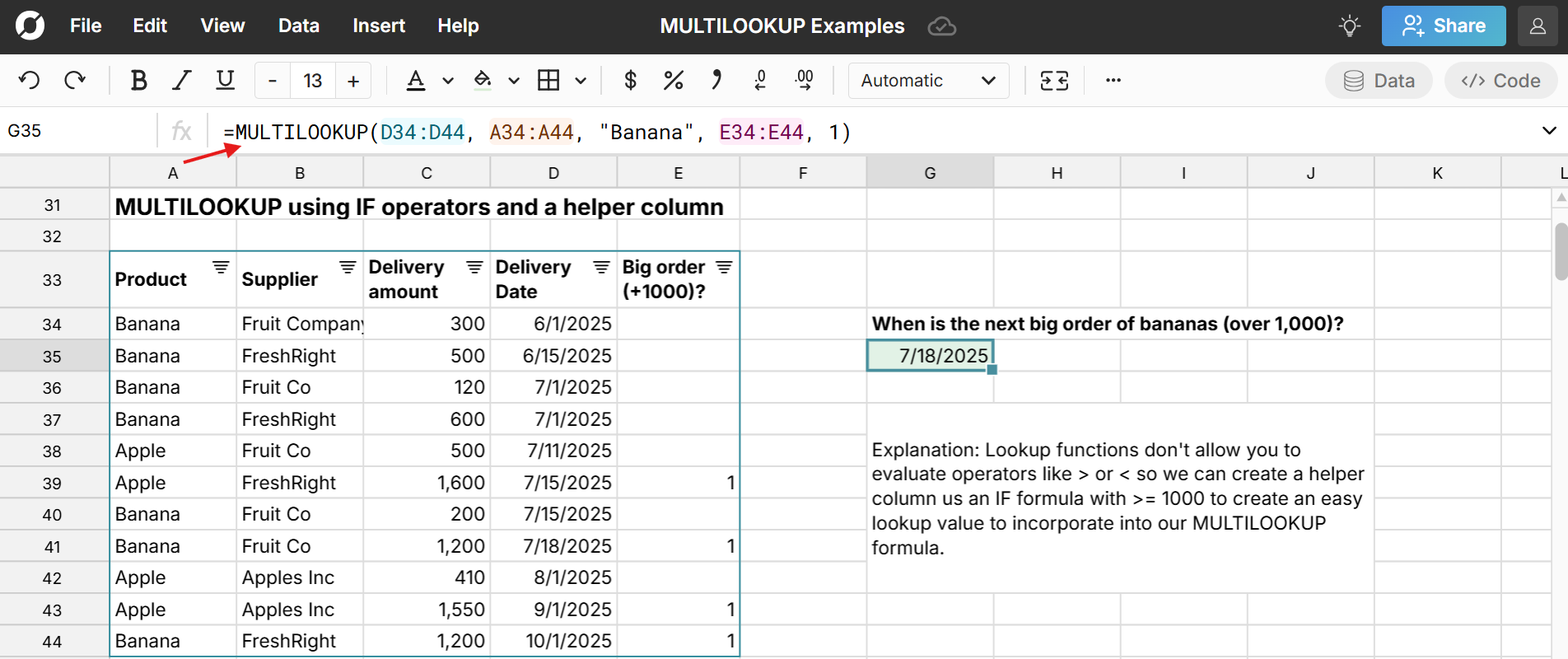
Task: Open the Insert menu
Action: point(378,26)
